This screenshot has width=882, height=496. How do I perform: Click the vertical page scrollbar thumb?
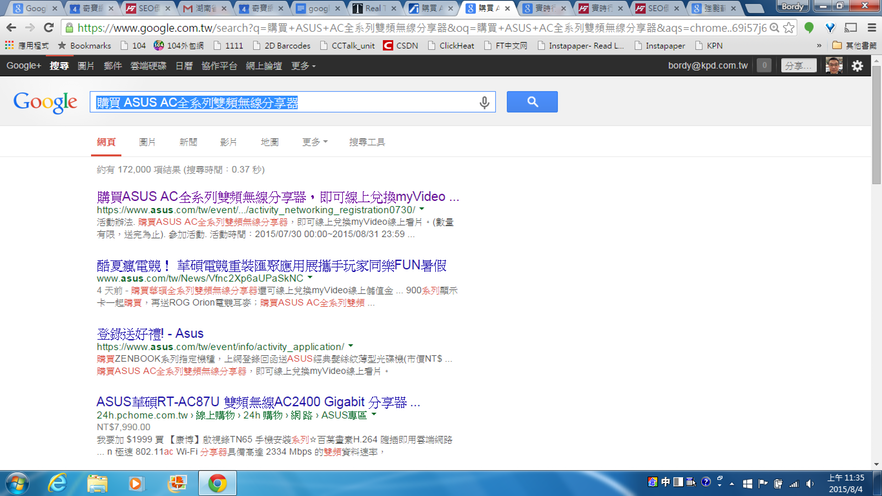click(876, 125)
